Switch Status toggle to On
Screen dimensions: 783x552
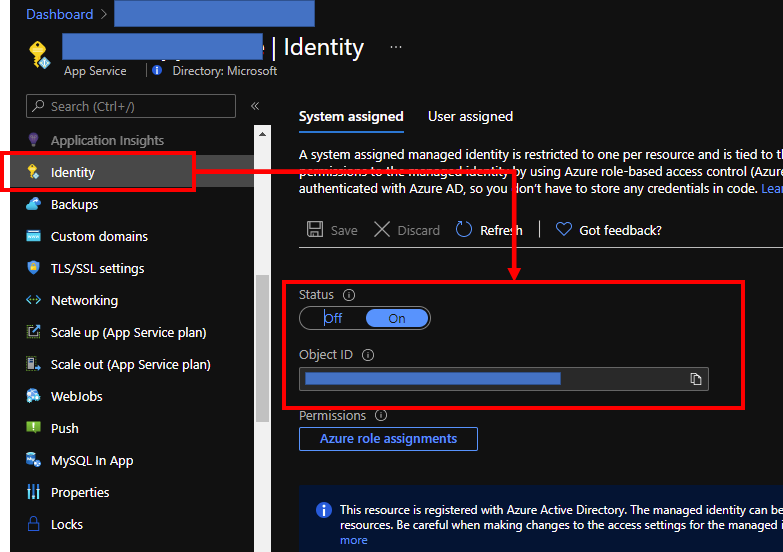coord(397,318)
